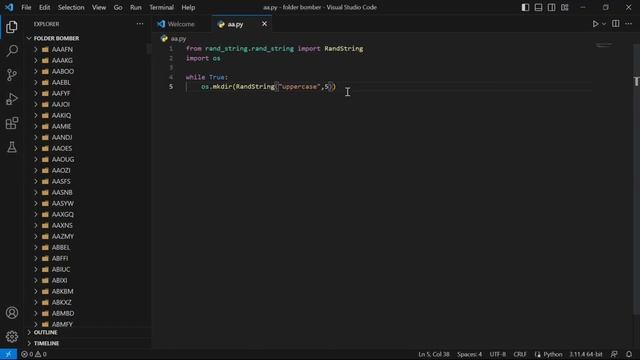The width and height of the screenshot is (640, 360).
Task: Open the Manage gear icon
Action: 12,336
